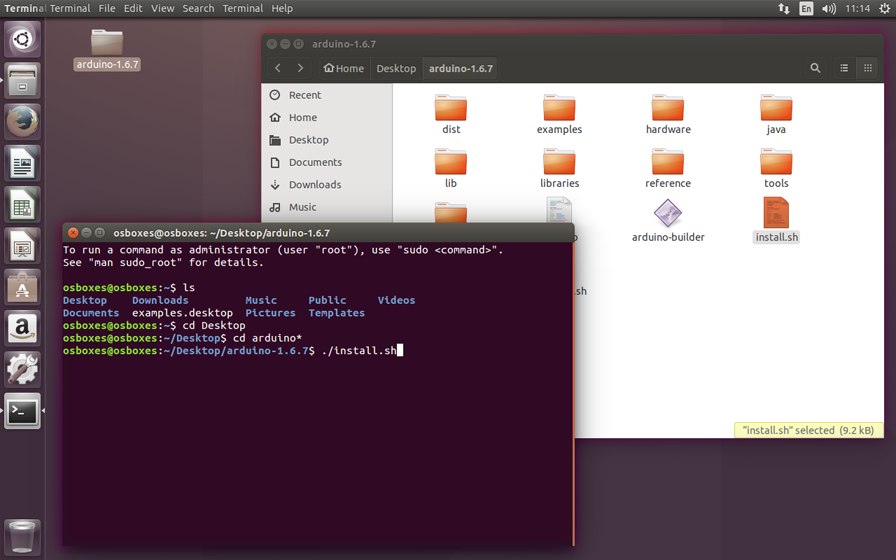Image resolution: width=896 pixels, height=560 pixels.
Task: Open the Search menu in the top bar
Action: pyautogui.click(x=198, y=8)
